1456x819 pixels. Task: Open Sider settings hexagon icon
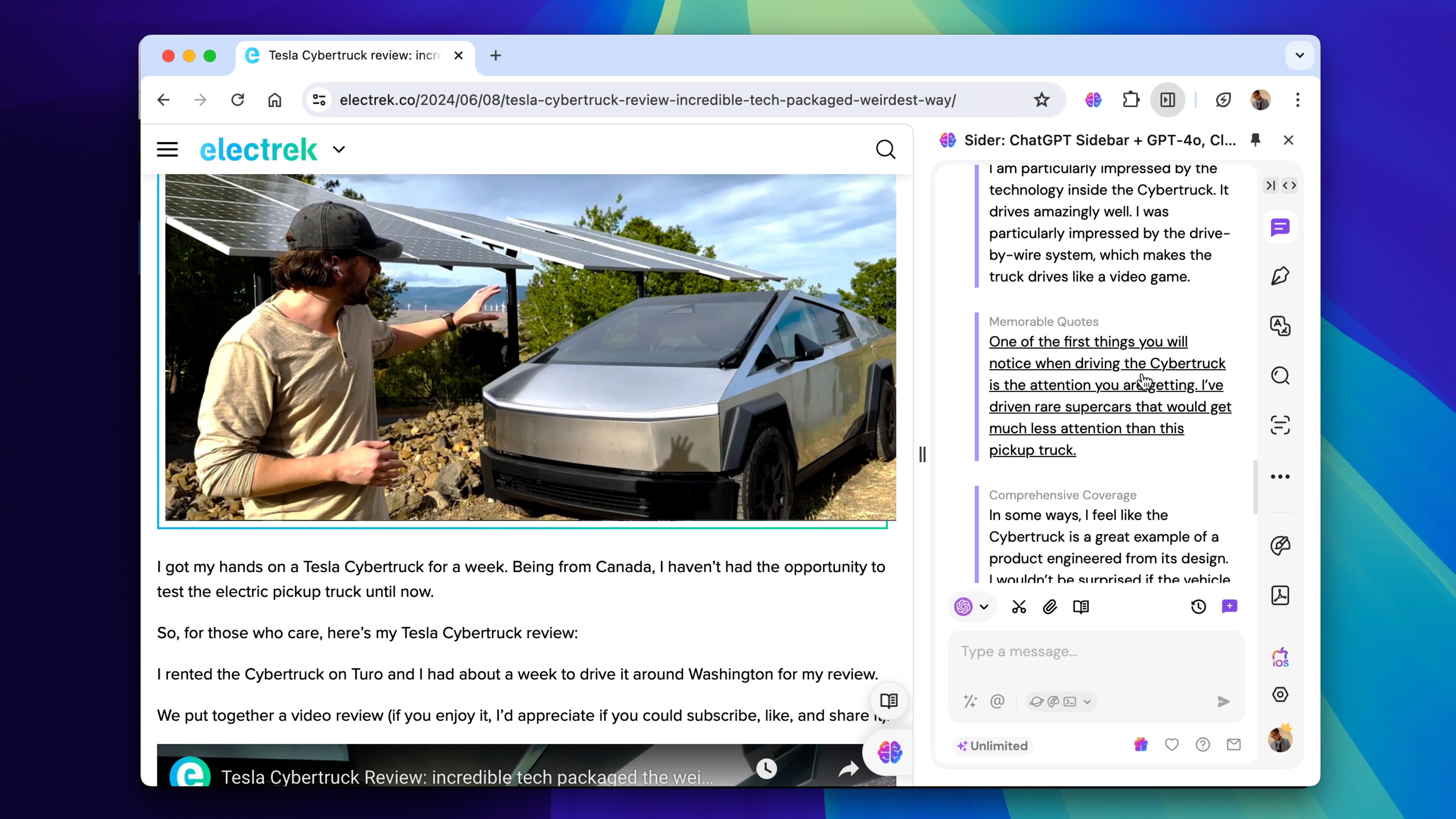coord(1280,694)
